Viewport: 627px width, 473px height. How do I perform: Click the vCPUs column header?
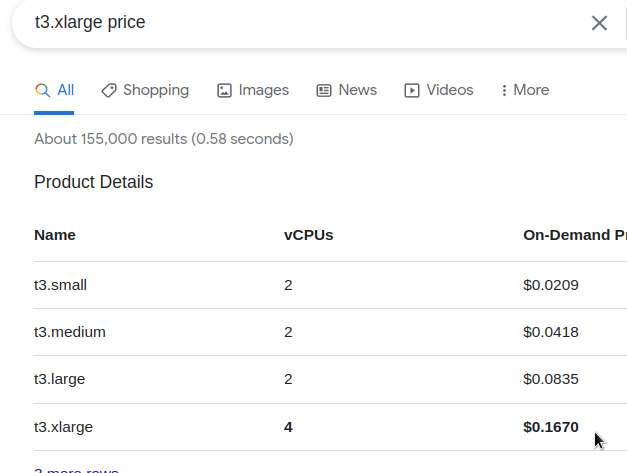(308, 235)
